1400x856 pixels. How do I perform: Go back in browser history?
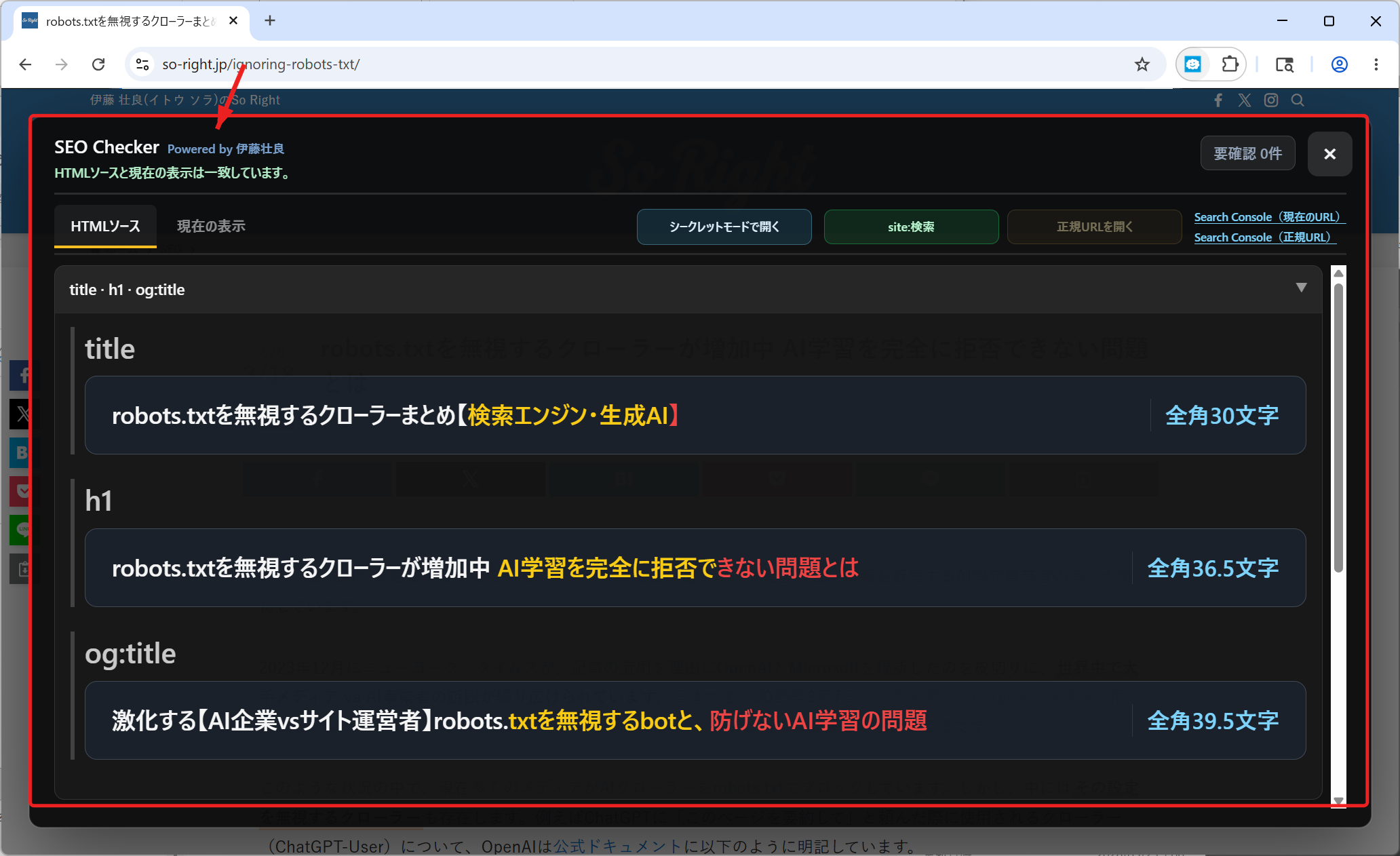click(x=26, y=64)
